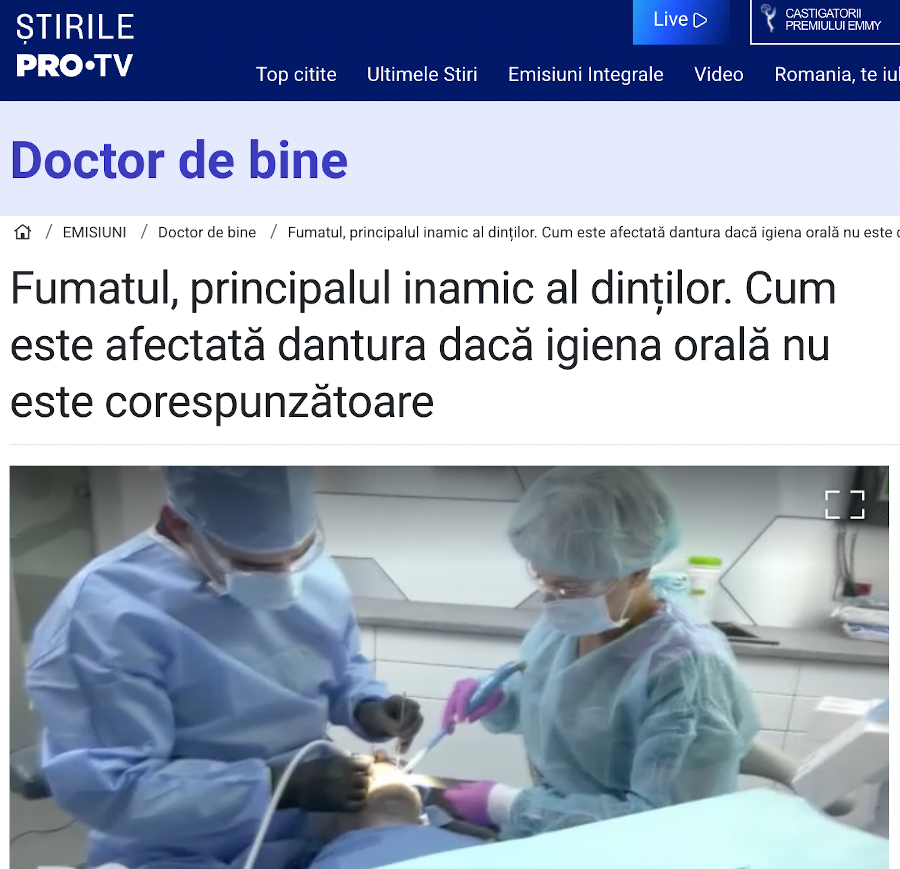The image size is (900, 869).
Task: Click the home icon in breadcrumb
Action: point(23,232)
